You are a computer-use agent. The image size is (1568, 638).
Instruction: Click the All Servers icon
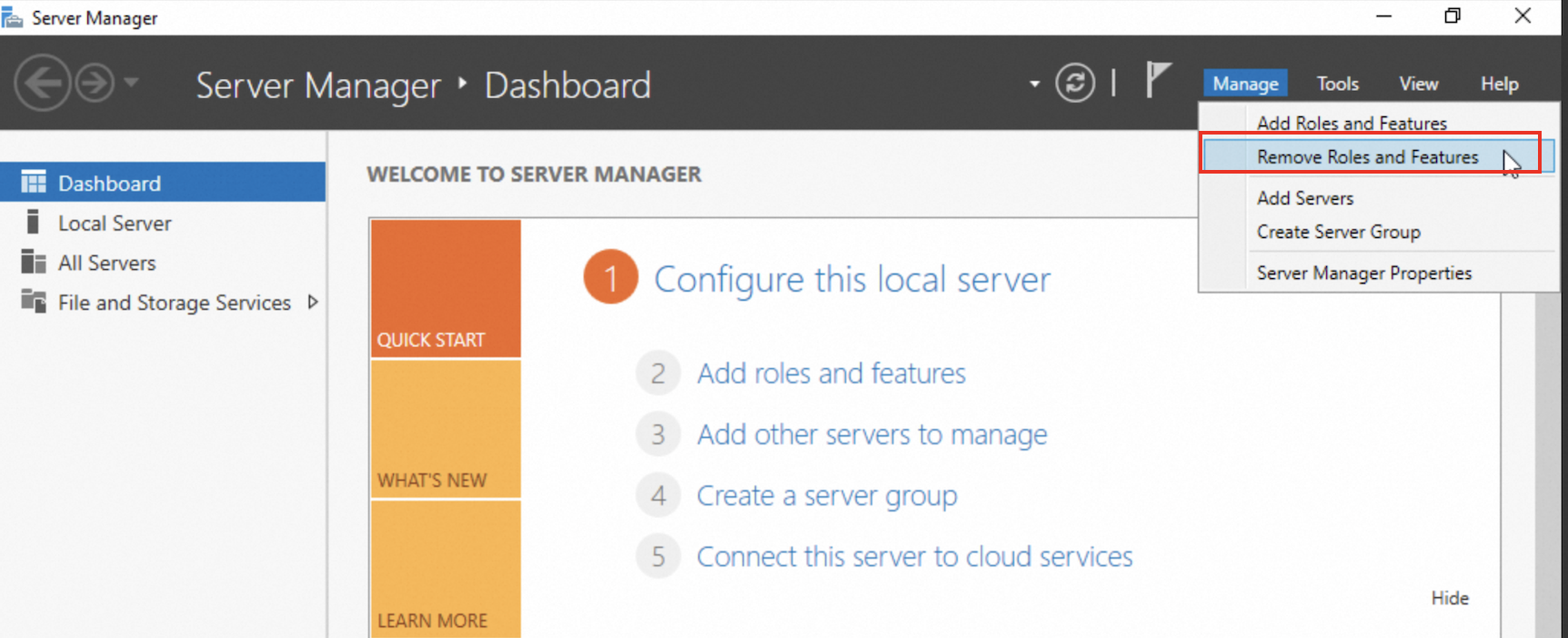click(x=34, y=263)
